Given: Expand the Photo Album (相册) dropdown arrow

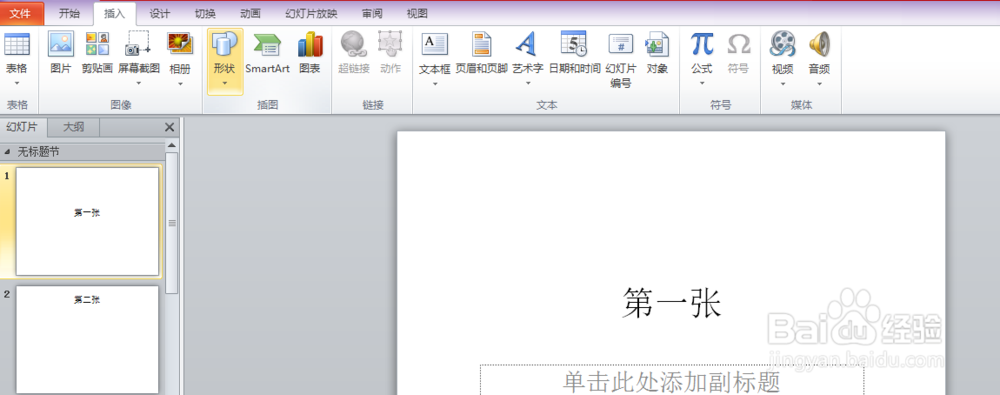Looking at the screenshot, I should [180, 83].
